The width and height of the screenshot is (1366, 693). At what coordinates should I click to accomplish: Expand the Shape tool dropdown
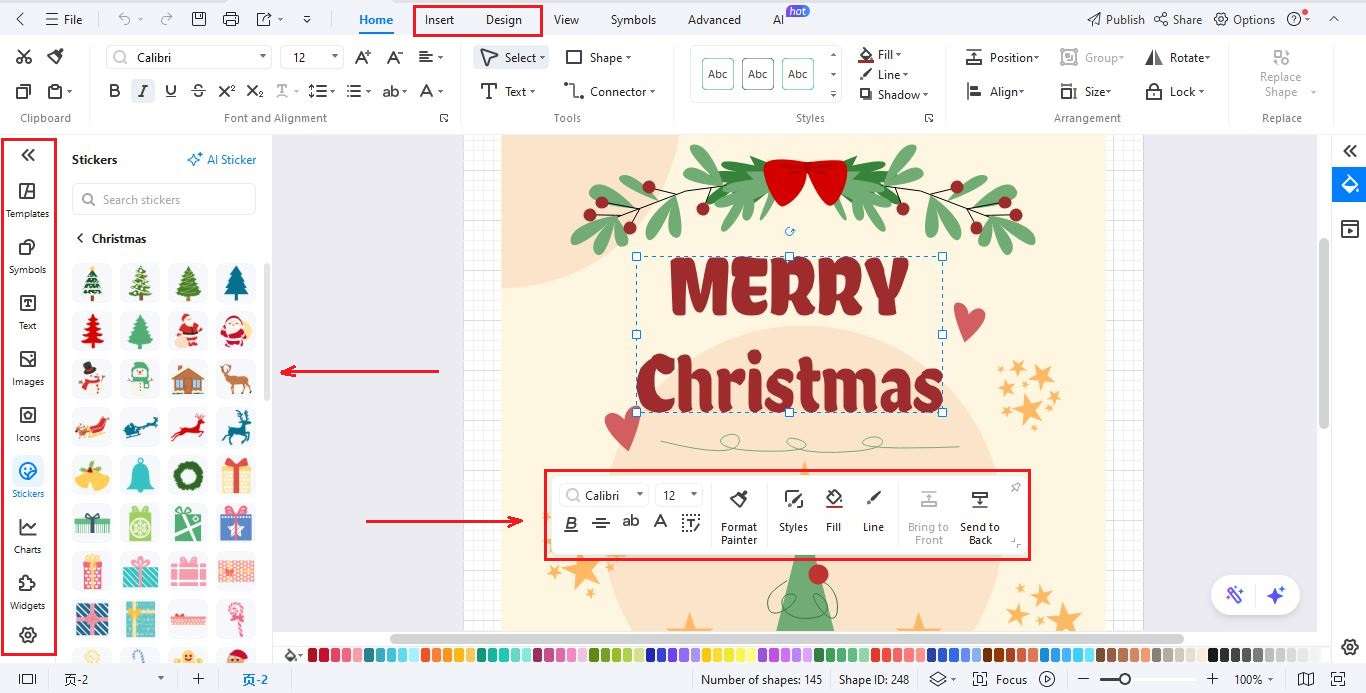tap(628, 58)
